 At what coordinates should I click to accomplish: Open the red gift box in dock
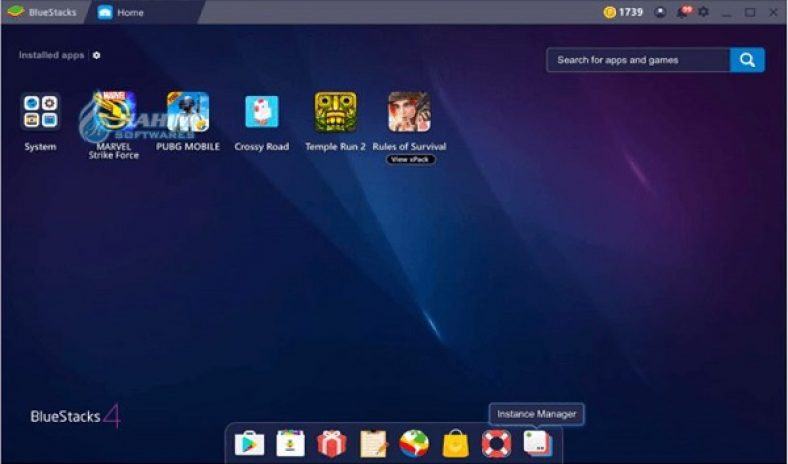[332, 444]
